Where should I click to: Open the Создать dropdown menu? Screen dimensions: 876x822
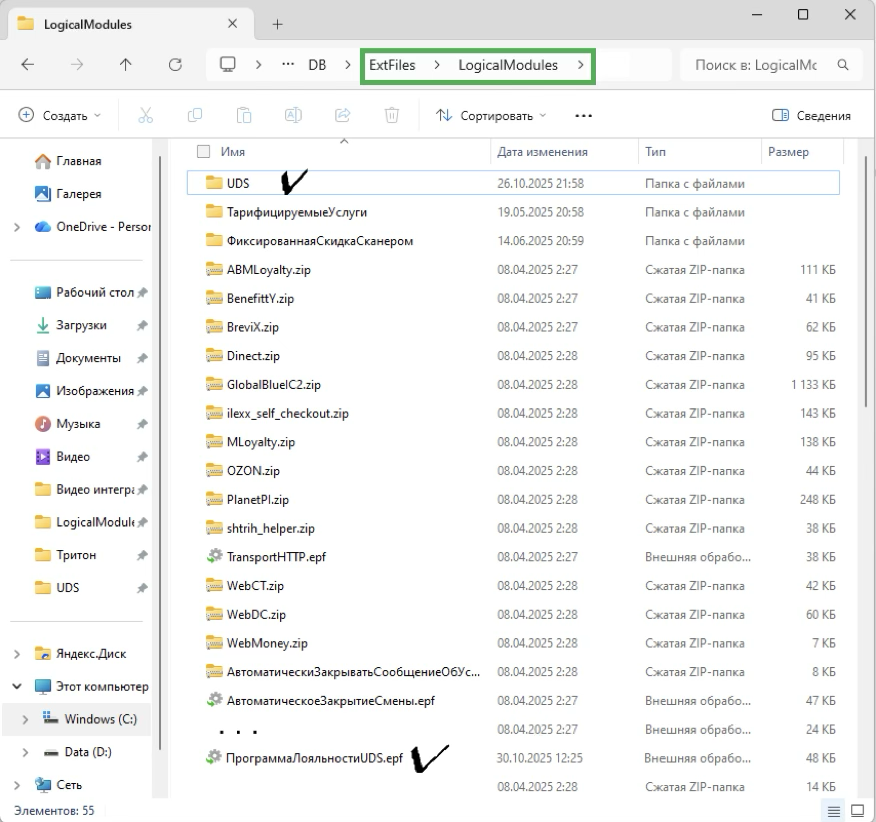(x=60, y=116)
